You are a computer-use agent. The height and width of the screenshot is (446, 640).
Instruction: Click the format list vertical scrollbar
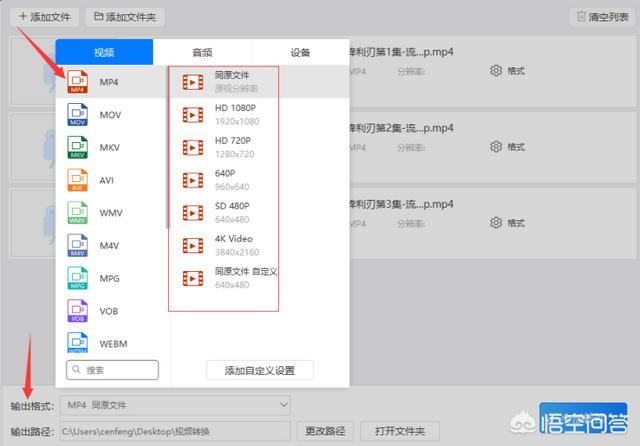click(x=167, y=147)
